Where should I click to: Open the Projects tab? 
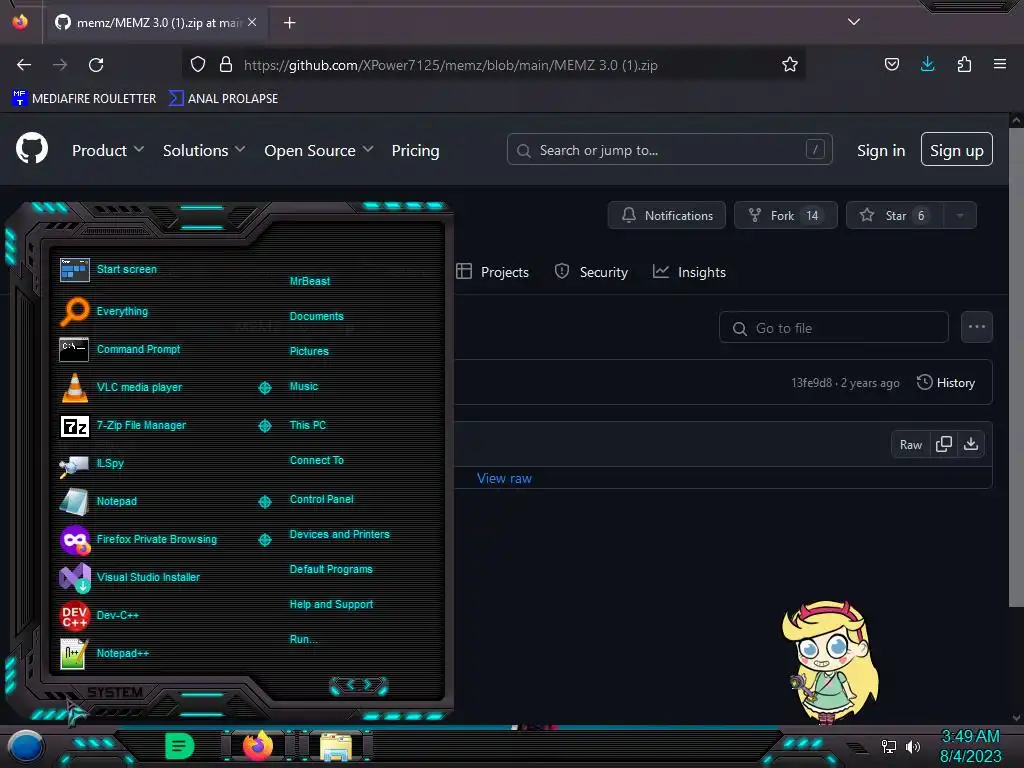[492, 272]
